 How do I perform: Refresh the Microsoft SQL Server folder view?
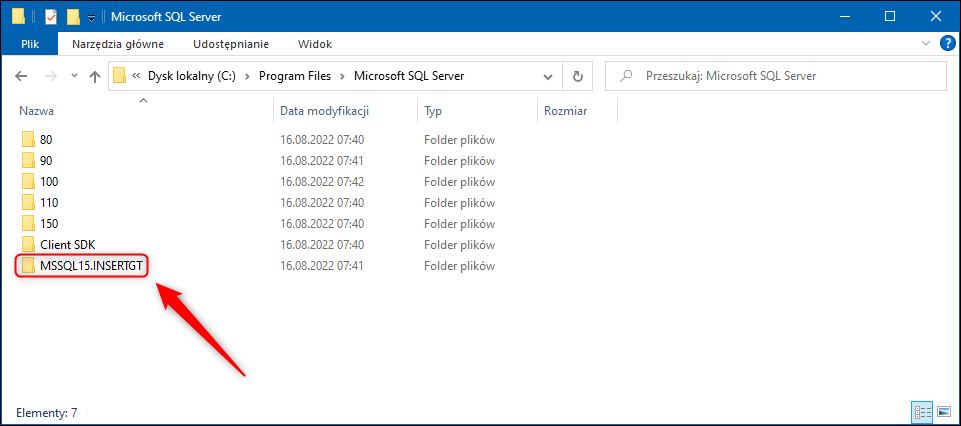pyautogui.click(x=577, y=76)
